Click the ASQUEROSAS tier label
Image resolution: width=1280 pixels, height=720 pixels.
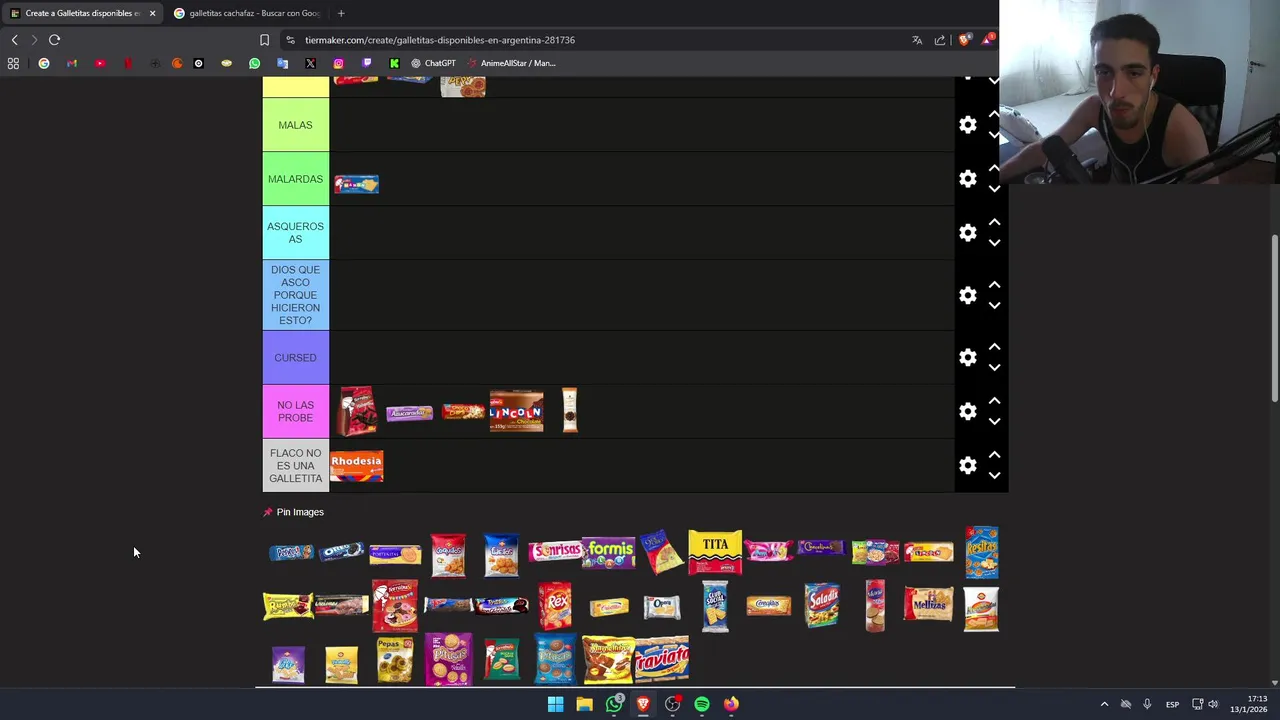pyautogui.click(x=295, y=233)
